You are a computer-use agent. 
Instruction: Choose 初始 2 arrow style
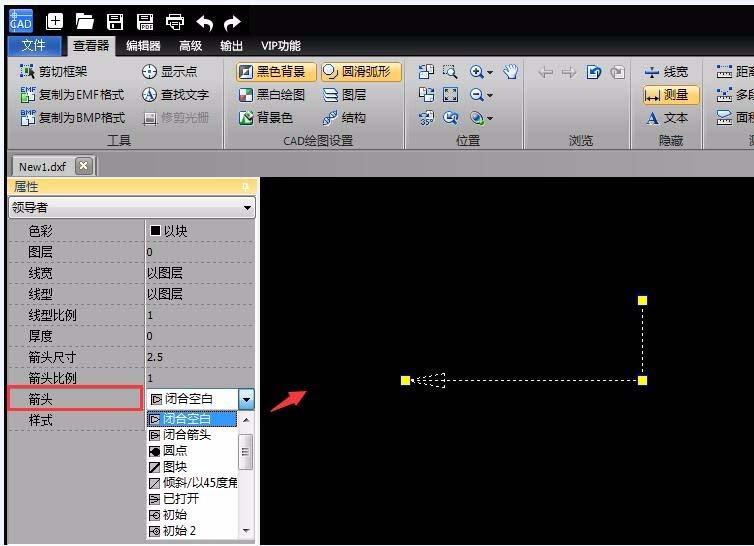[192, 531]
